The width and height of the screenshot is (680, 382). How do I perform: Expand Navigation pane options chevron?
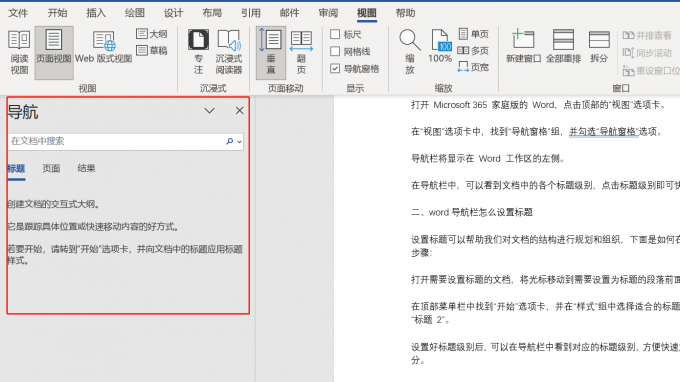click(x=209, y=111)
